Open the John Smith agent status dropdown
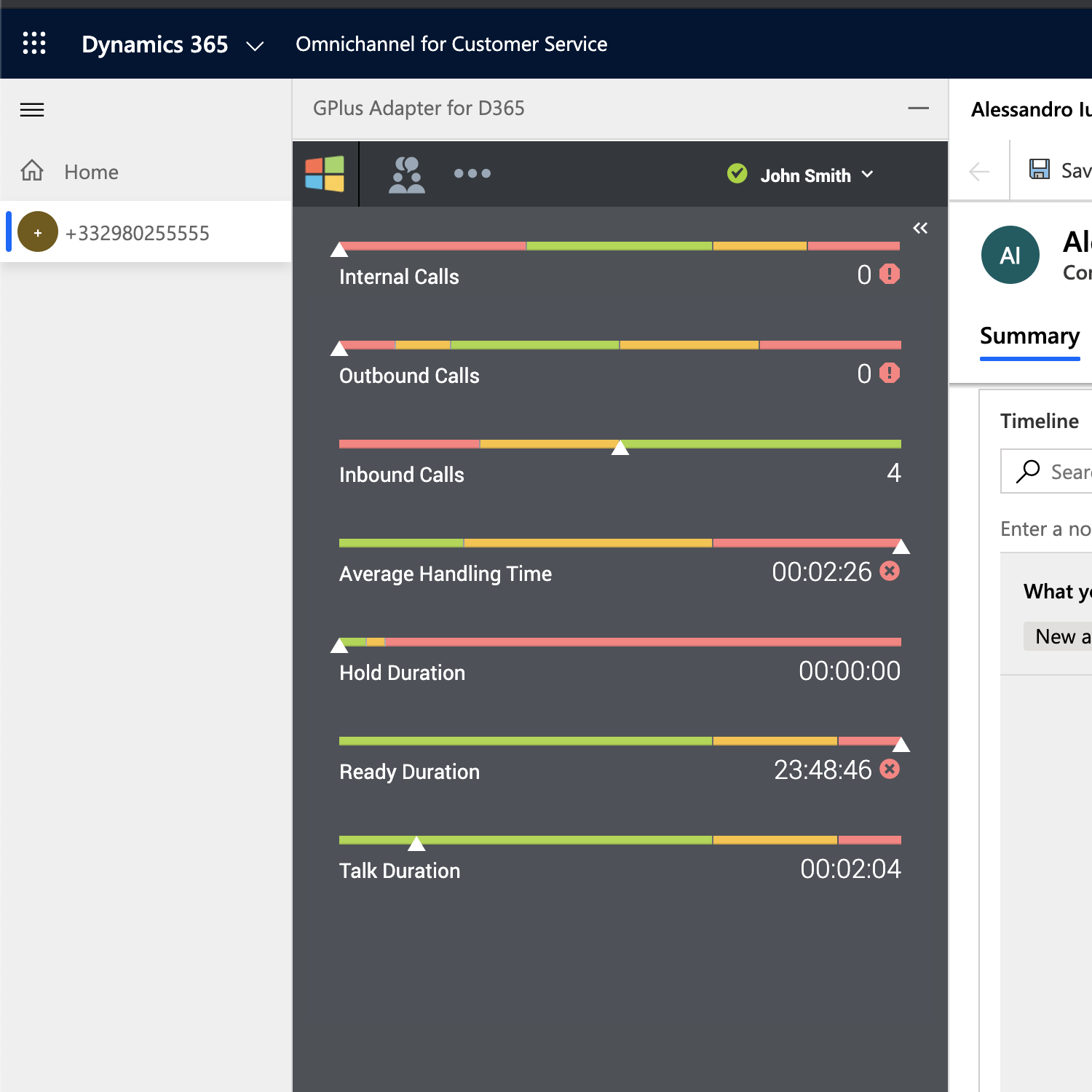The height and width of the screenshot is (1092, 1092). (815, 175)
